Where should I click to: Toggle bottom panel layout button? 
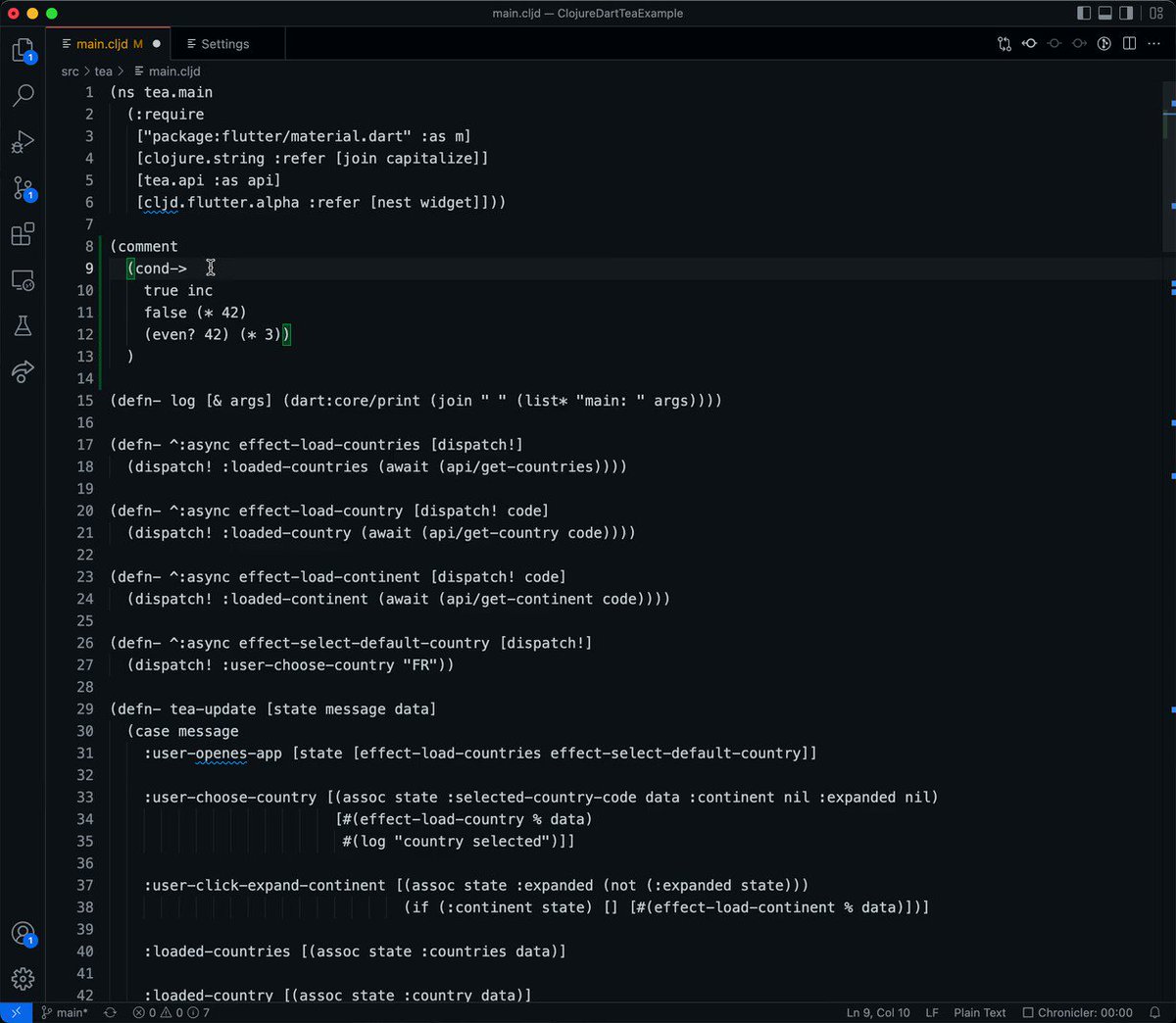click(1105, 13)
